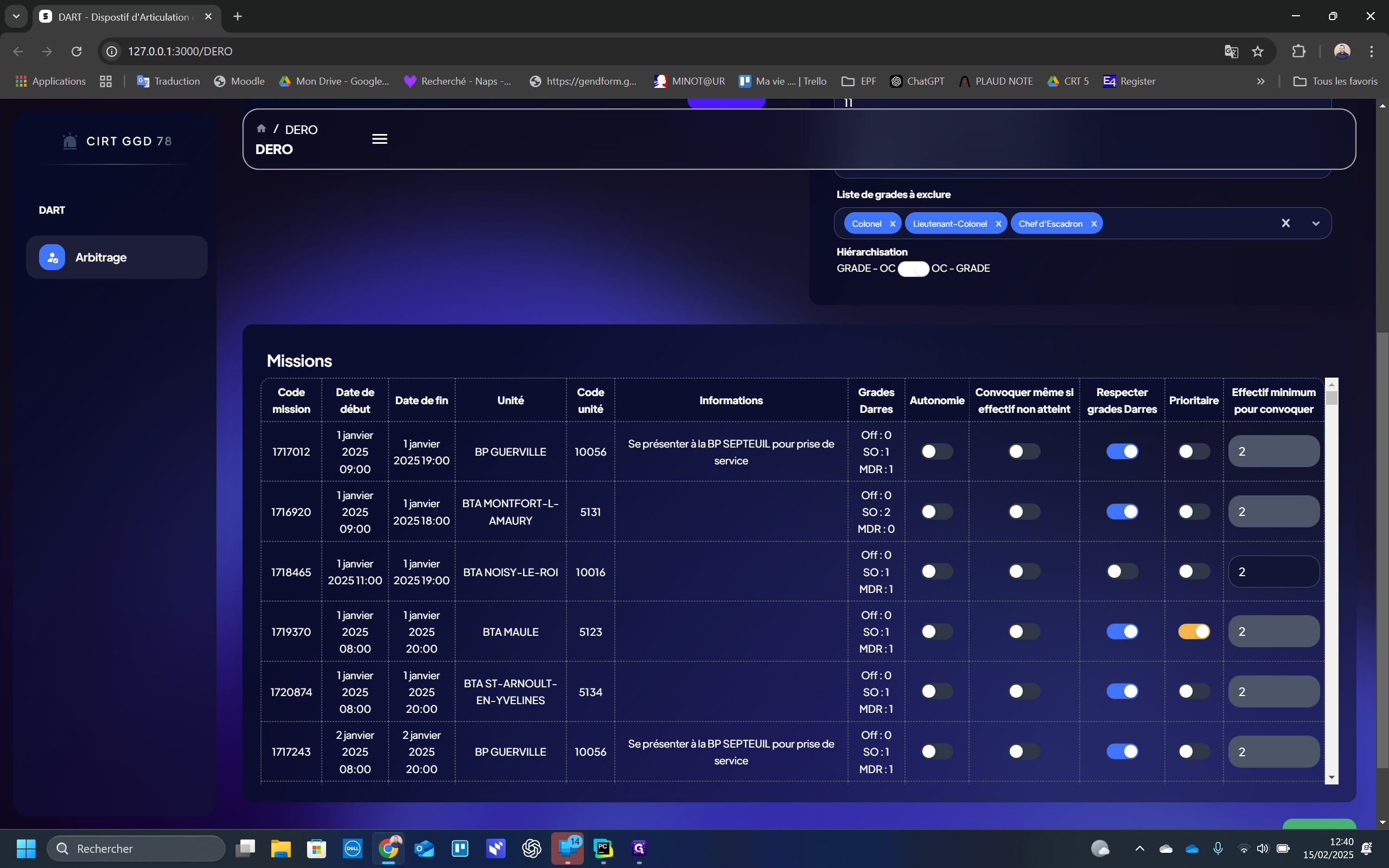1389x868 pixels.
Task: Open the Applications bookmark
Action: 50,81
